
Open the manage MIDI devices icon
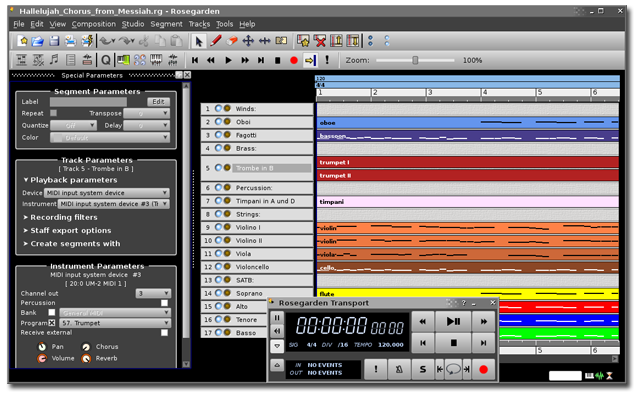coord(123,60)
